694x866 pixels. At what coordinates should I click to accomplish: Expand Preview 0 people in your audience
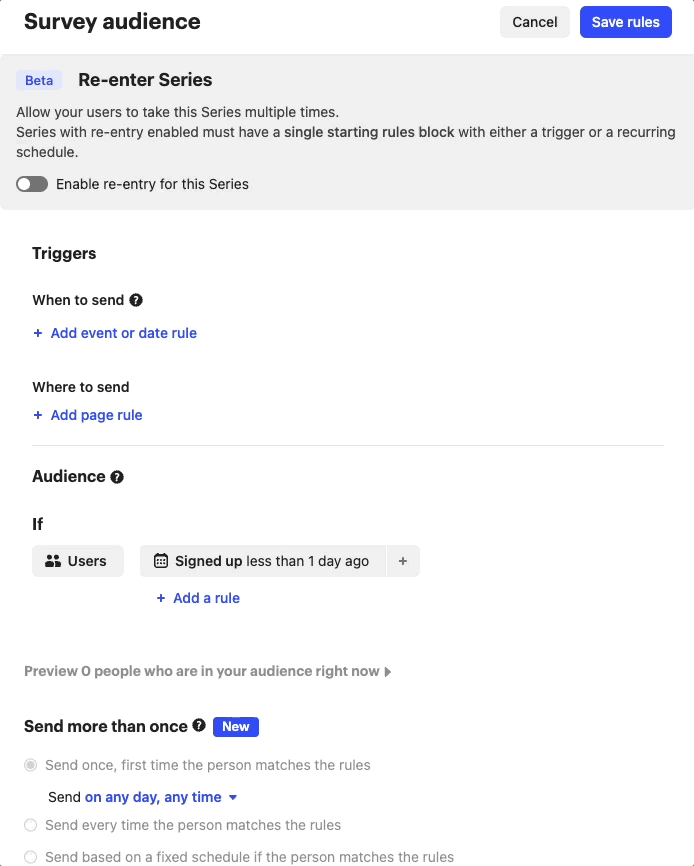tap(207, 671)
